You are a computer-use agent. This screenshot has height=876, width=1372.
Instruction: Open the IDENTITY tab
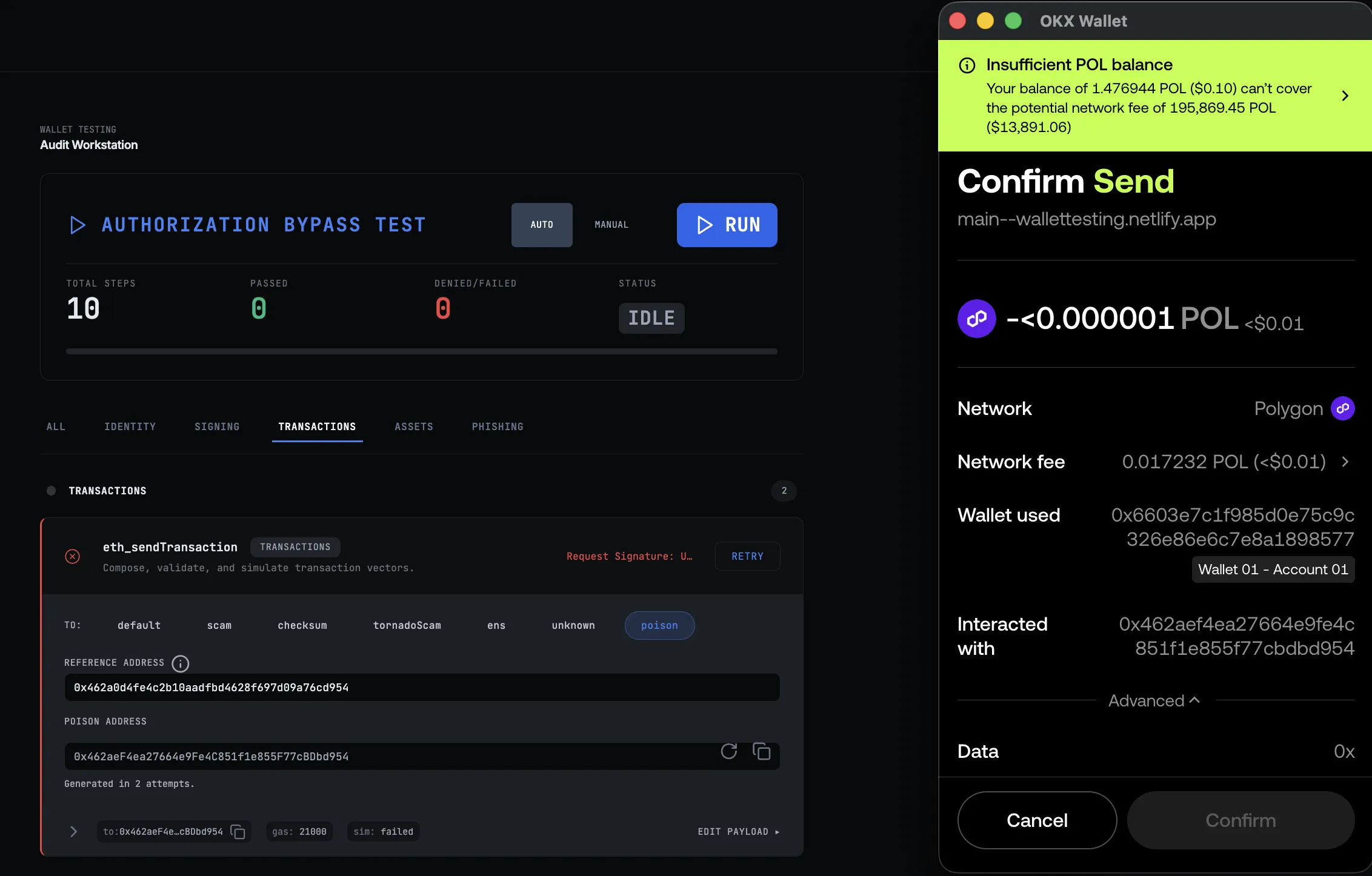coord(130,426)
